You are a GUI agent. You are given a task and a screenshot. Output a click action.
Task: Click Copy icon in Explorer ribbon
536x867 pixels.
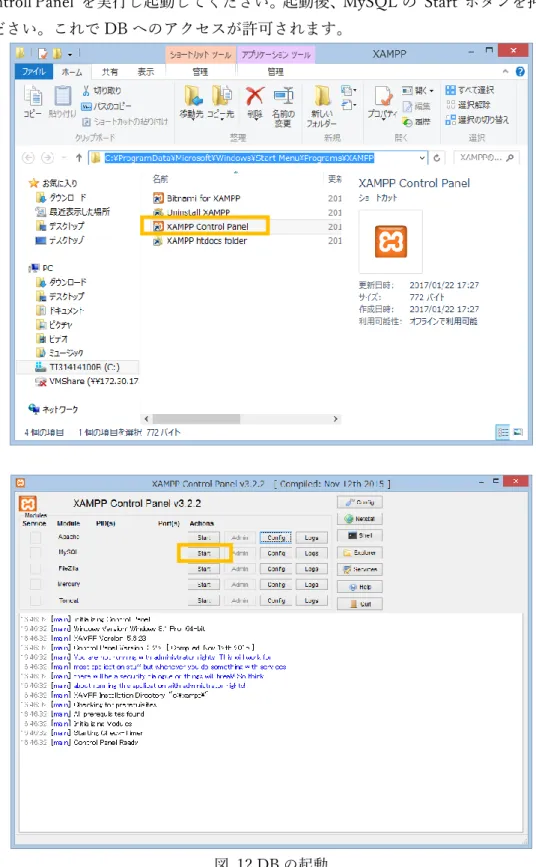(x=33, y=97)
